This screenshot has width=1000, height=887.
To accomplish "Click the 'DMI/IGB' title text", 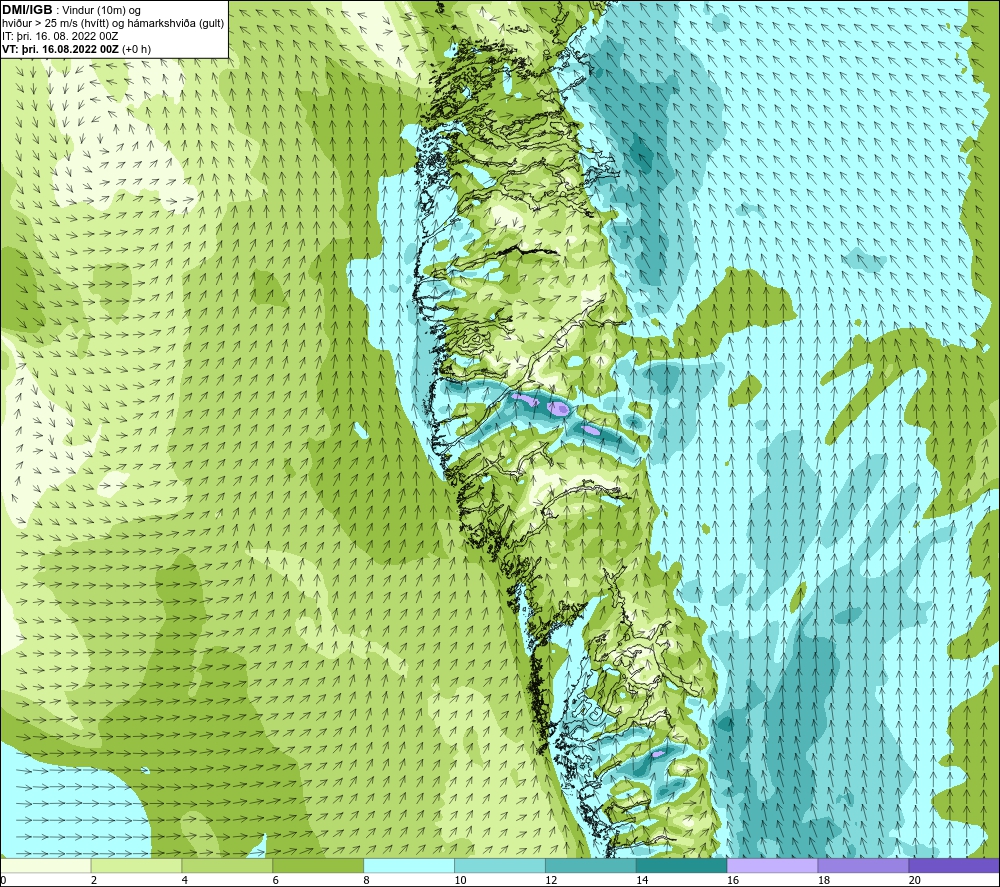I will [x=27, y=10].
